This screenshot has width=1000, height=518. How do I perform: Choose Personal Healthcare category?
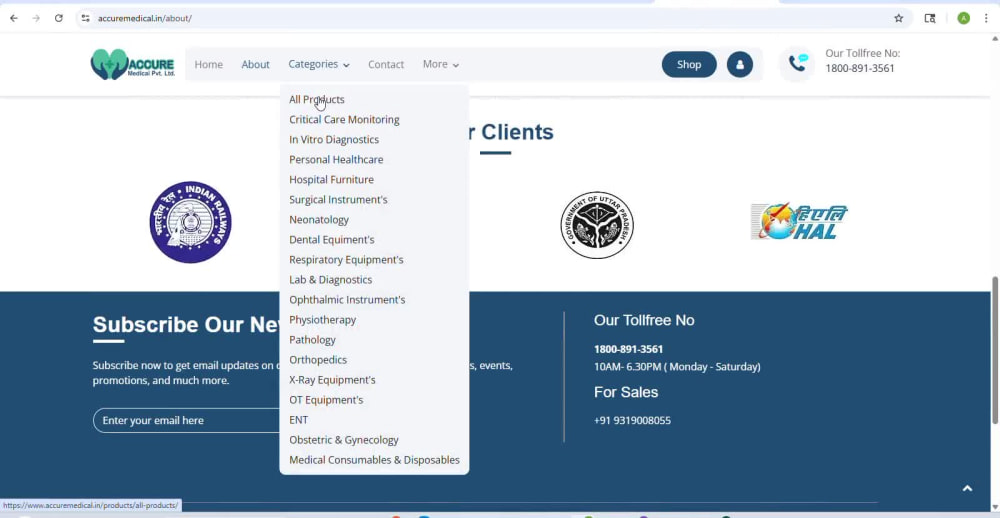[x=336, y=159]
